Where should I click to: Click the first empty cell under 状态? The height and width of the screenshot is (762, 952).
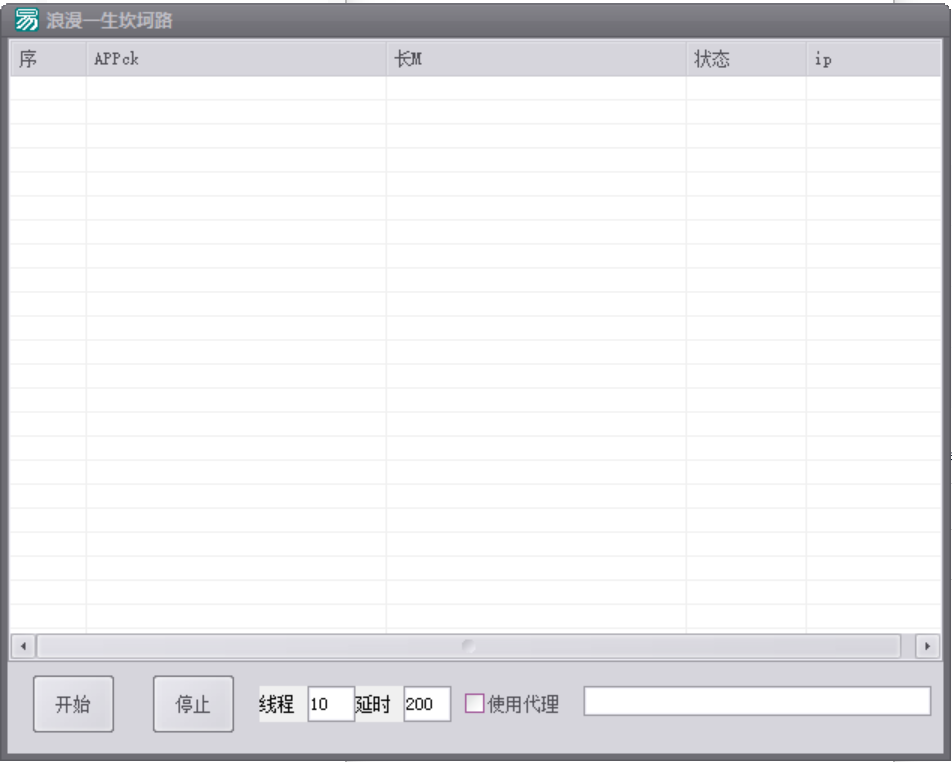(746, 88)
